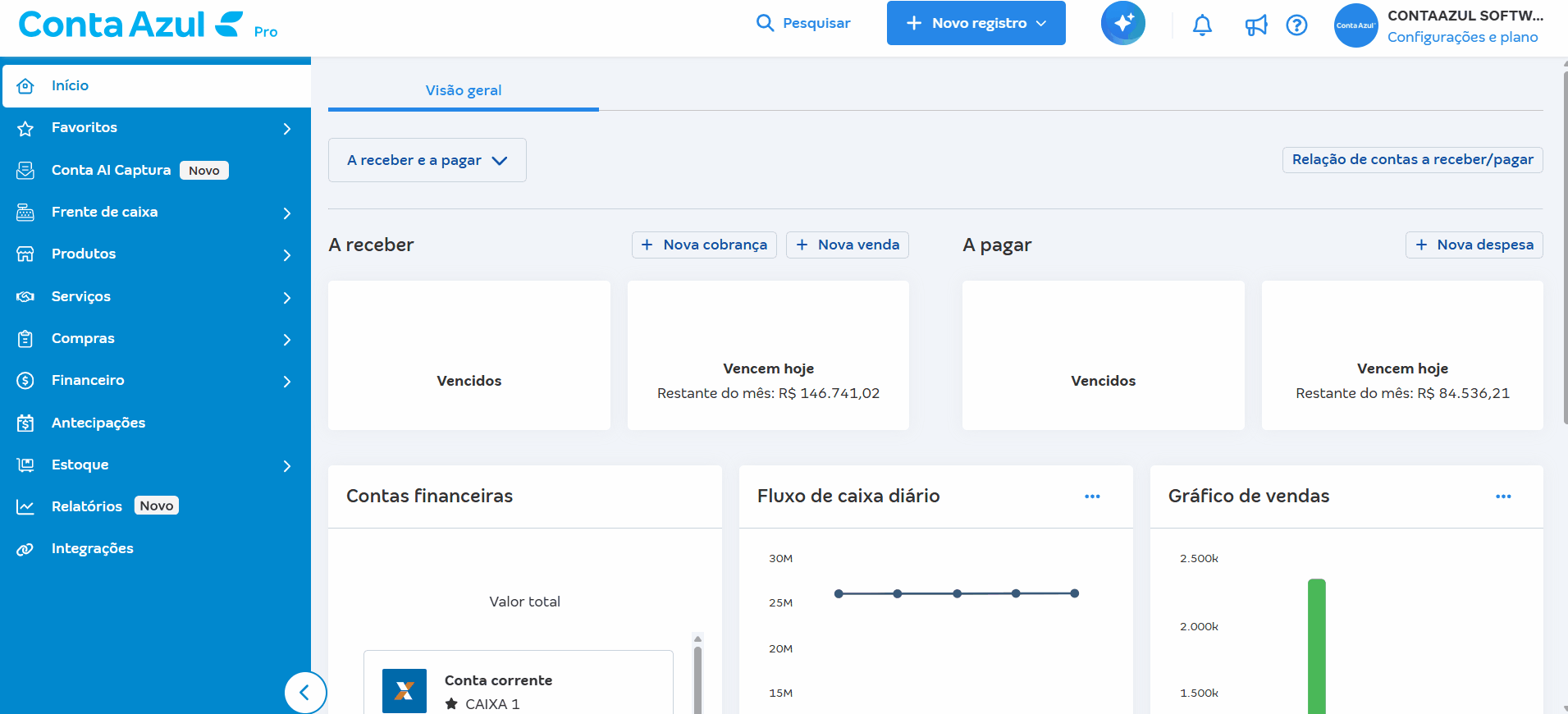Click Nova venda button

point(848,245)
